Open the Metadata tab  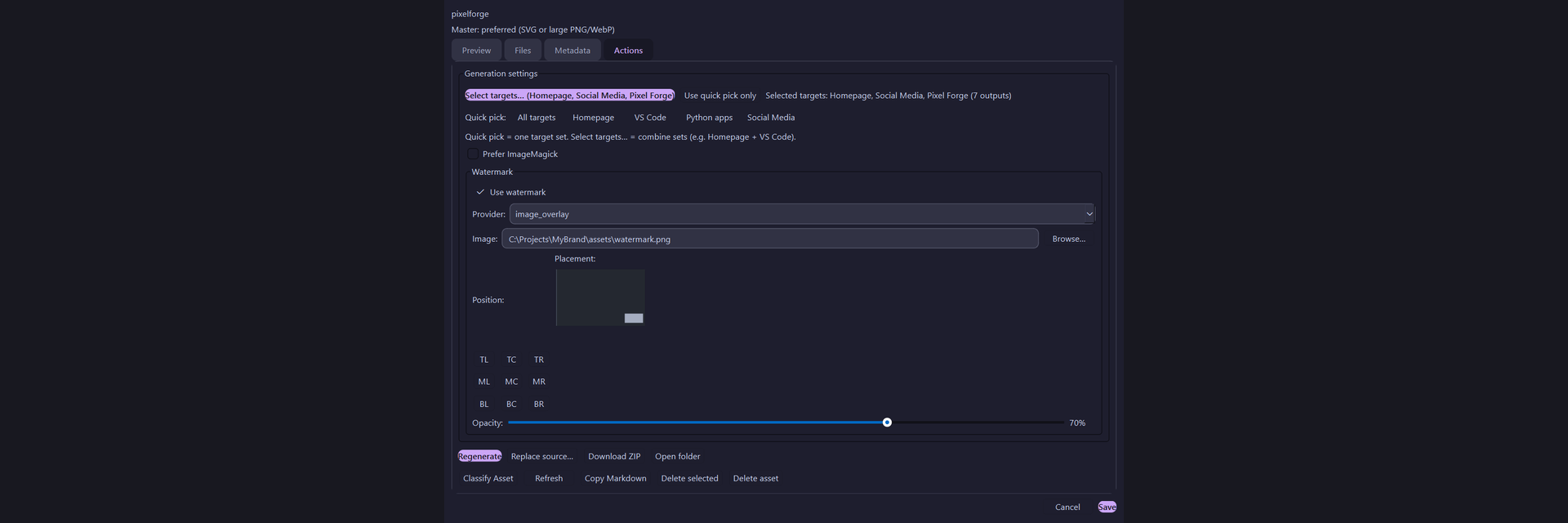coord(572,50)
